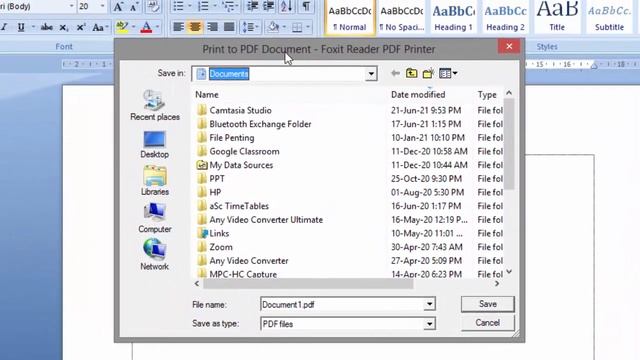Click the File name input field

coord(342,304)
